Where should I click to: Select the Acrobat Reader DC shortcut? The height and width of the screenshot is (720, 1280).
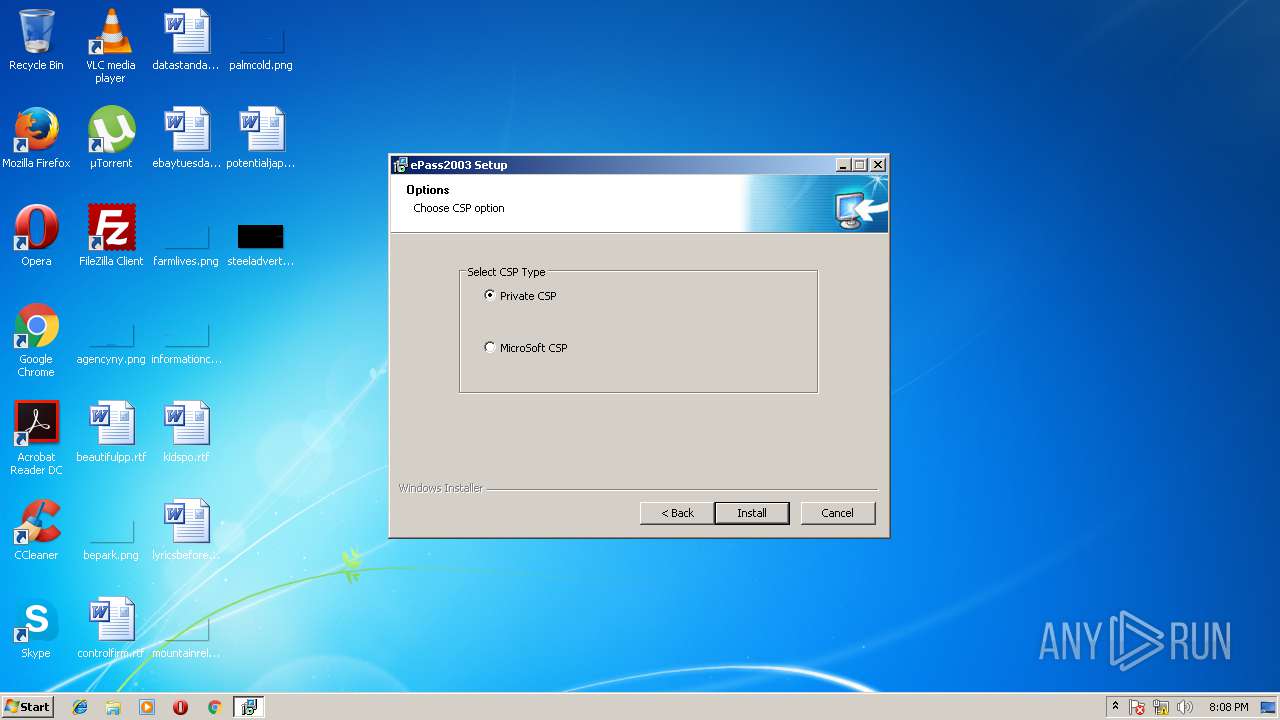pyautogui.click(x=36, y=438)
